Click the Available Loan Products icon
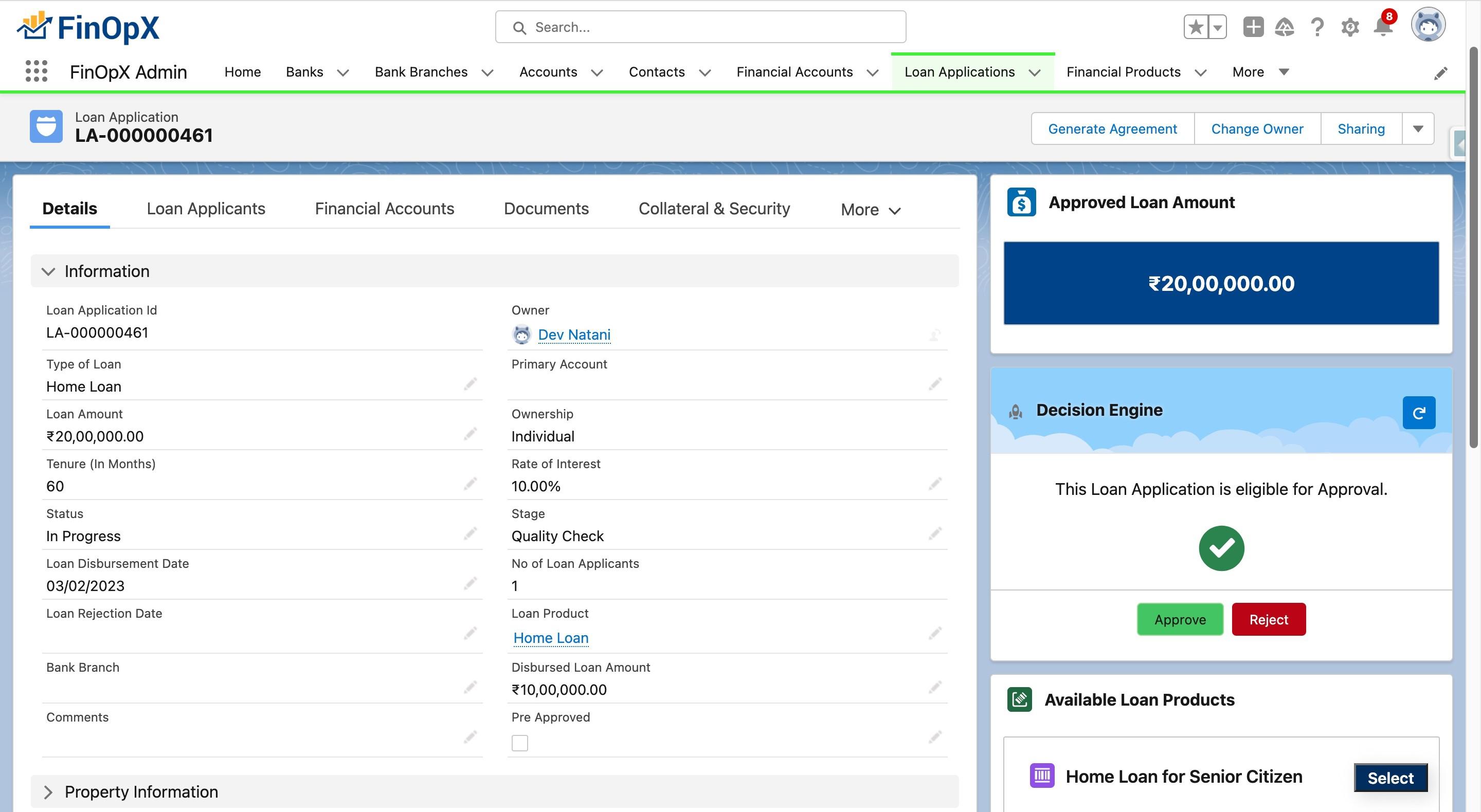This screenshot has width=1481, height=812. point(1019,699)
